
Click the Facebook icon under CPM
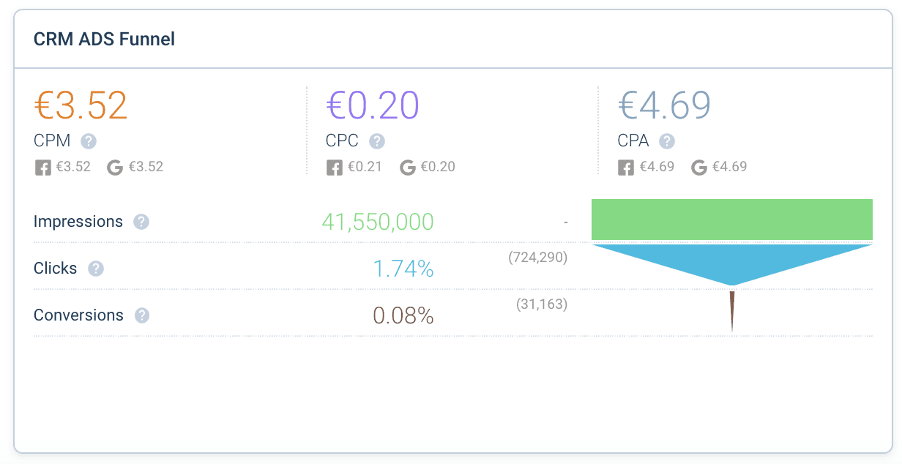[43, 167]
